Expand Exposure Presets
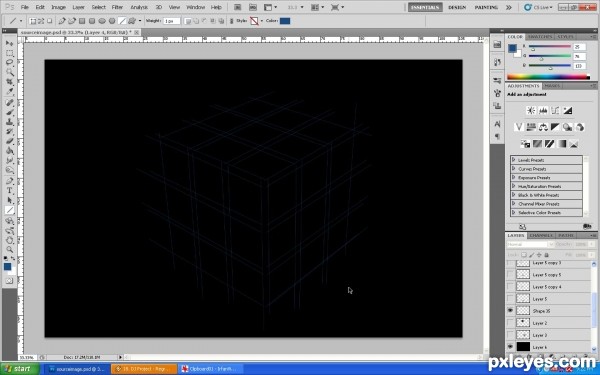This screenshot has height=375, width=600. [x=514, y=178]
